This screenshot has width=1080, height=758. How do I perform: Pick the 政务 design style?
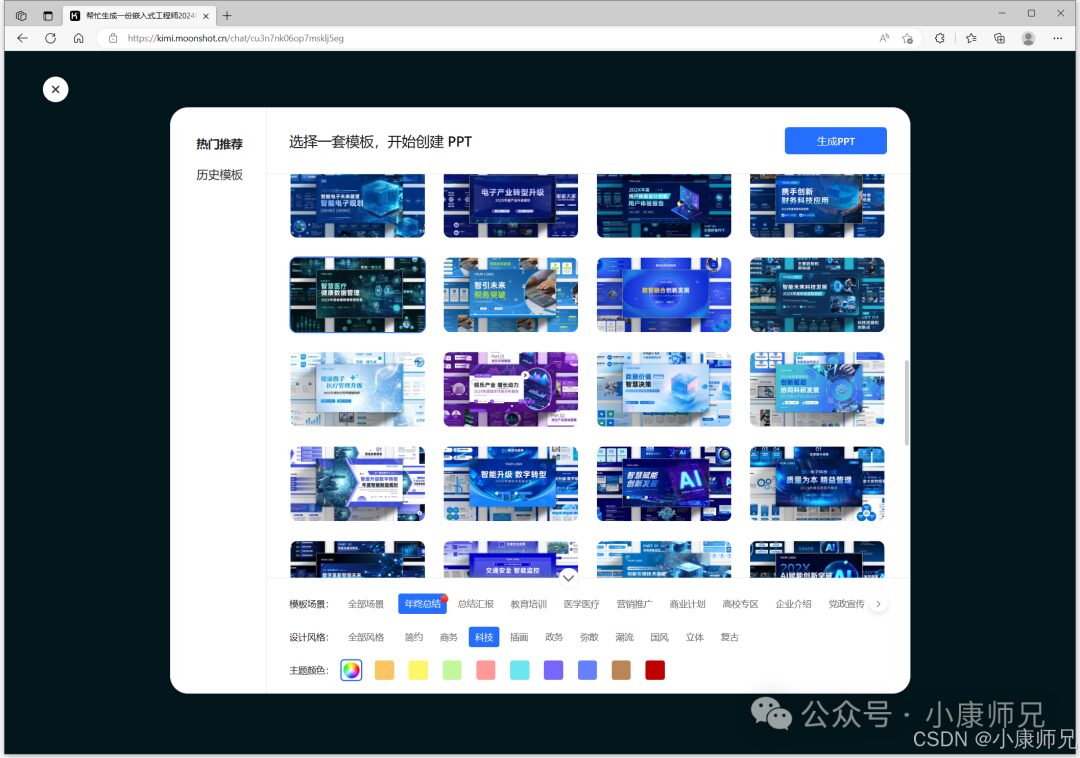(554, 637)
